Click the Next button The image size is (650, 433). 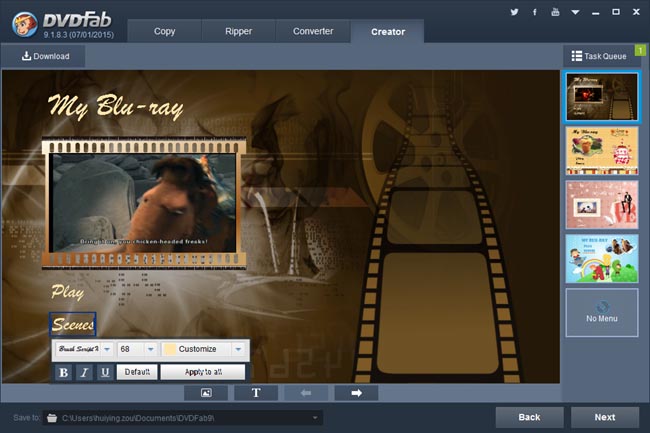tap(605, 417)
